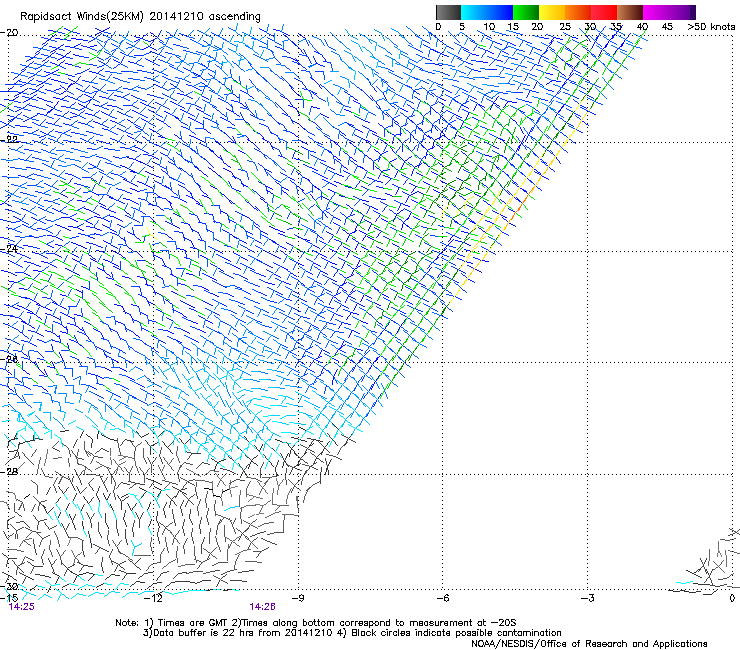Click the -3 longitude axis label

(x=587, y=598)
